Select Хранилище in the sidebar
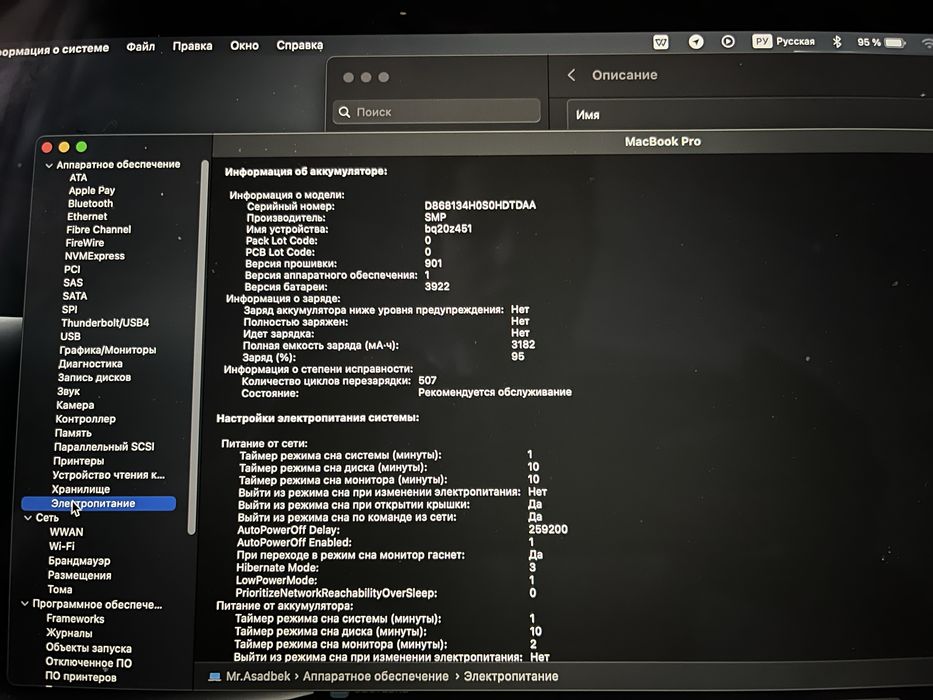The height and width of the screenshot is (700, 933). point(80,489)
